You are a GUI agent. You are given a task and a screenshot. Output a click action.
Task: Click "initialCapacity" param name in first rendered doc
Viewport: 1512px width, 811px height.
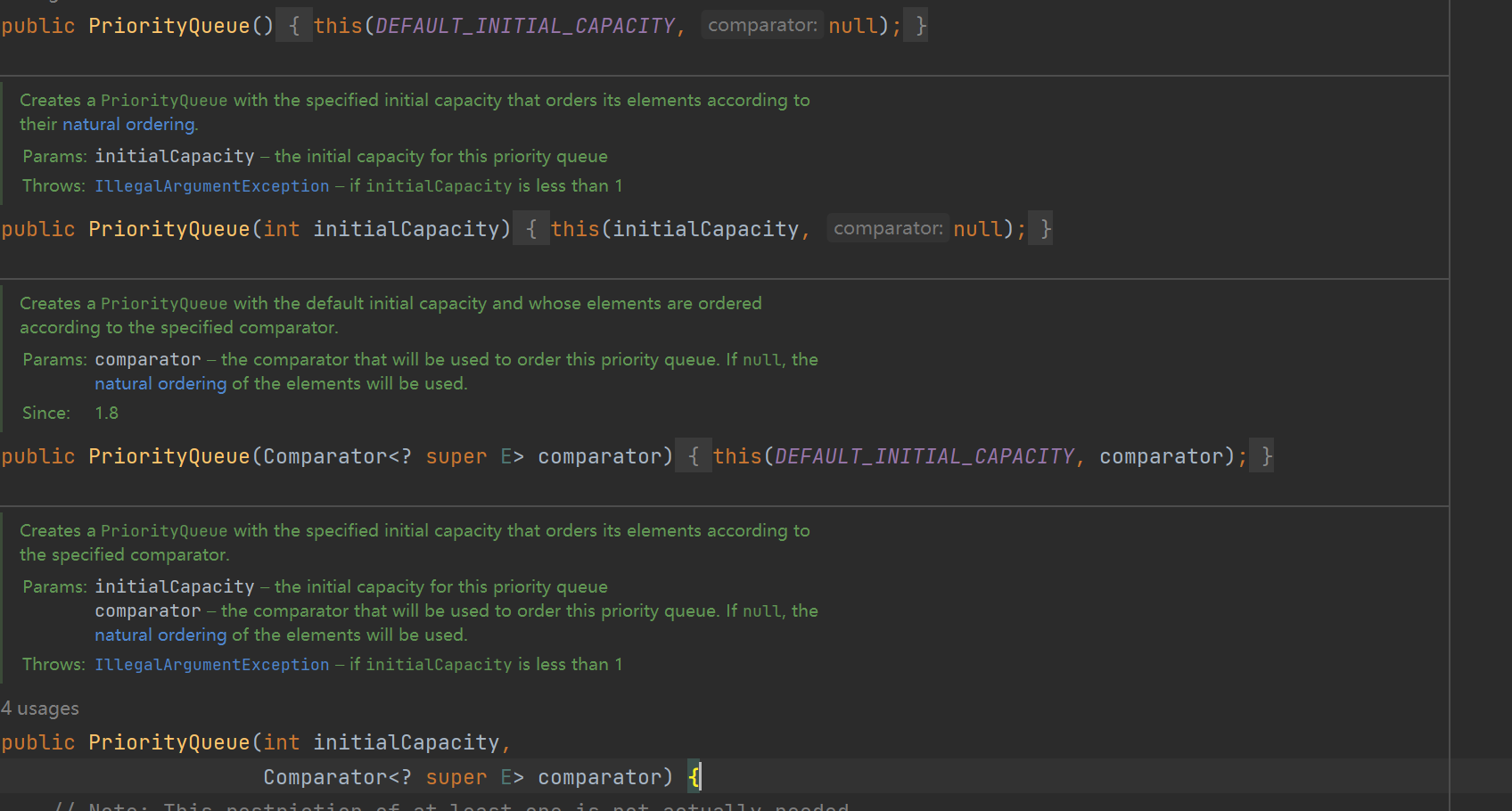click(x=175, y=157)
